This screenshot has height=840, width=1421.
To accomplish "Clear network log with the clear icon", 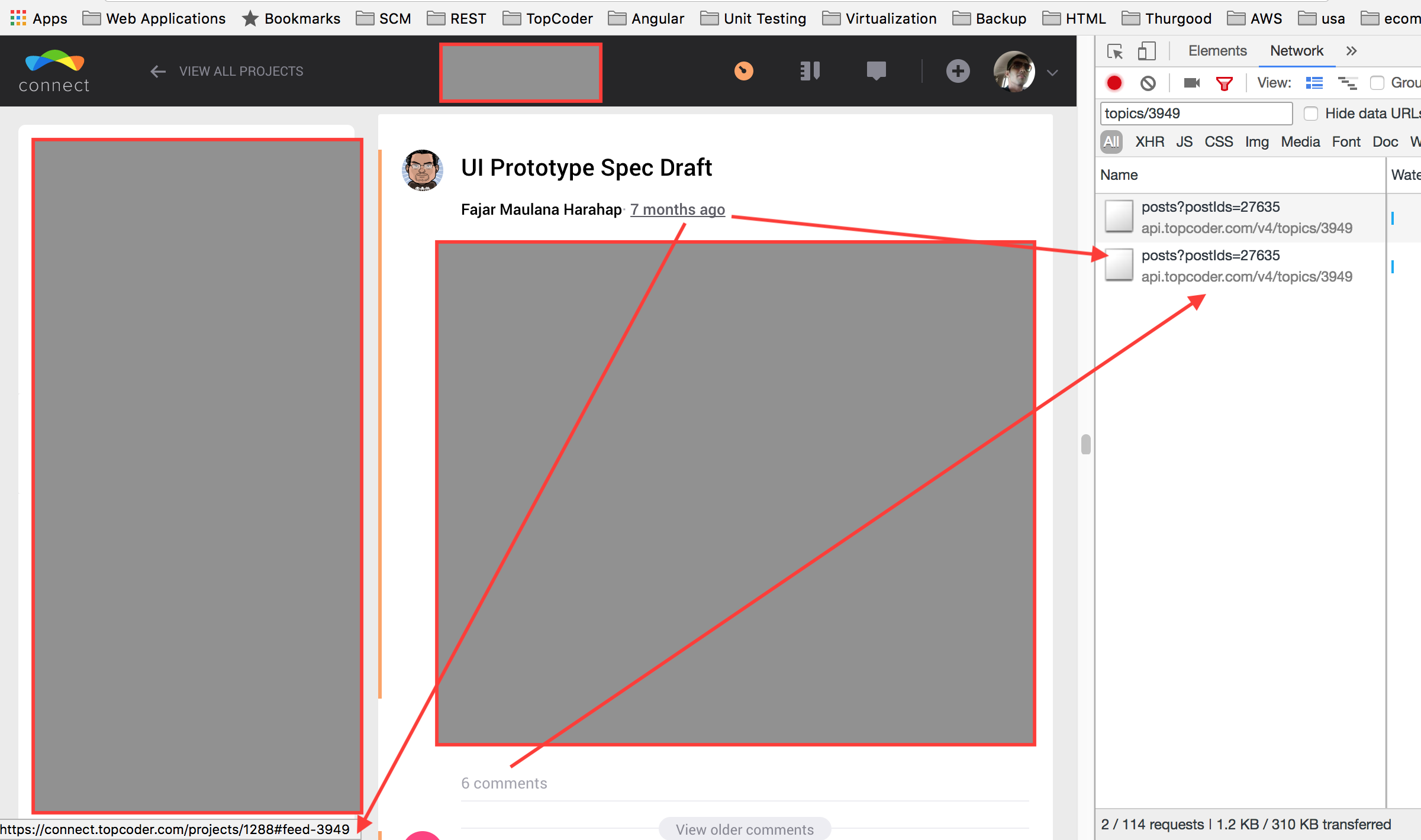I will coord(1148,83).
